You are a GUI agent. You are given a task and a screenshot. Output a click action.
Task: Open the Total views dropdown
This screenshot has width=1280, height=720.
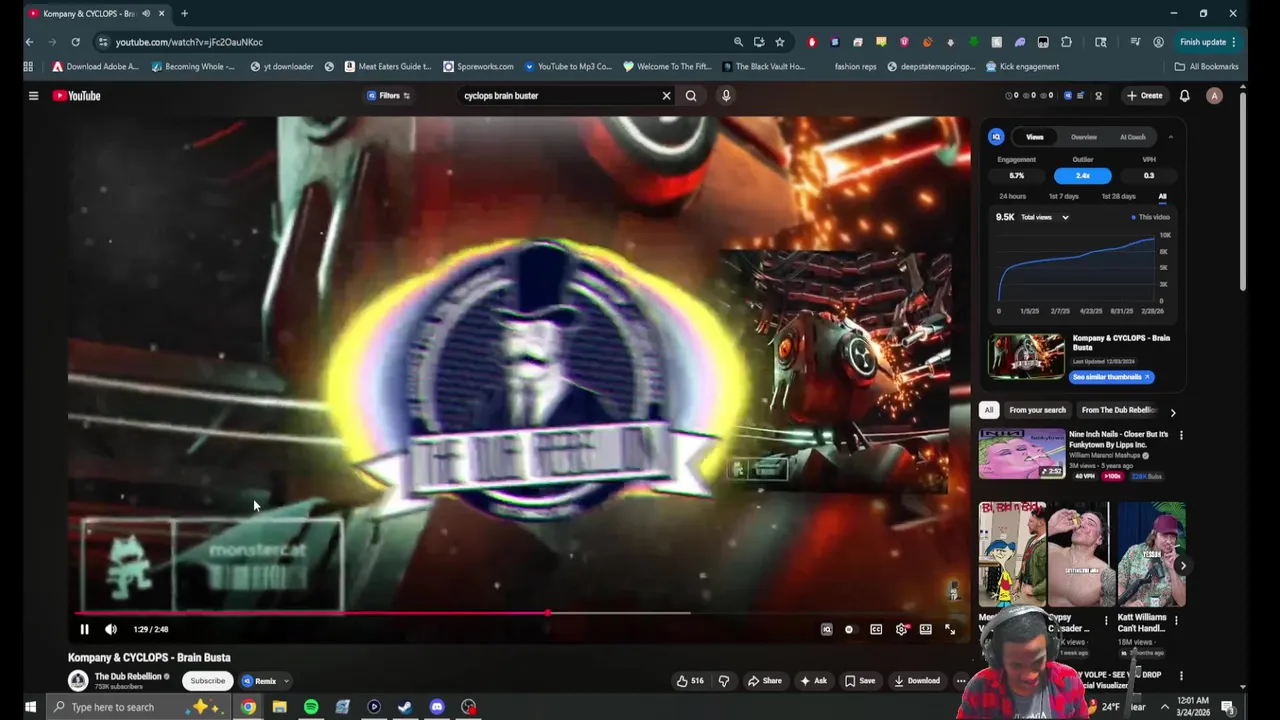point(1044,217)
